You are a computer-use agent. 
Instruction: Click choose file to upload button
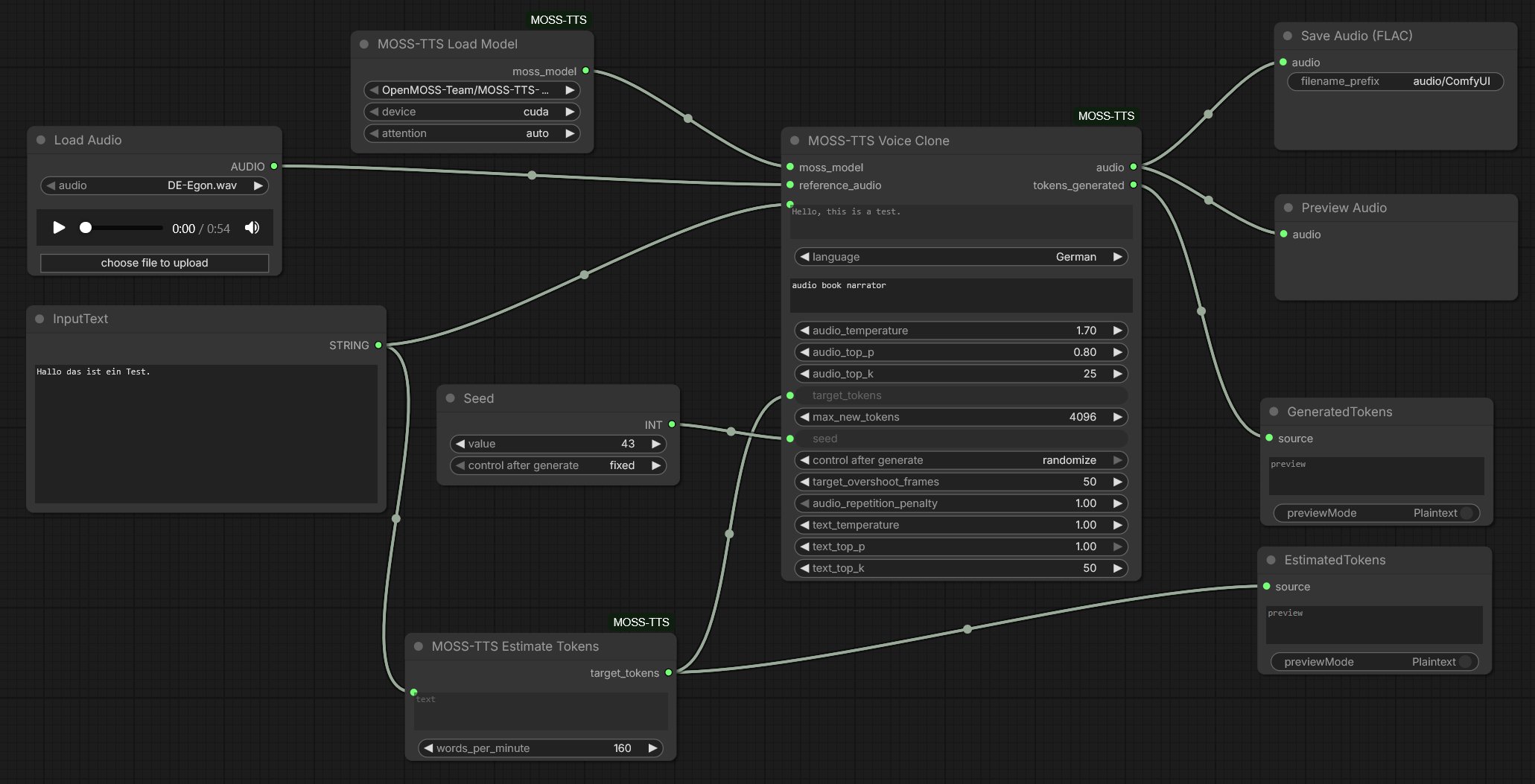(x=154, y=263)
